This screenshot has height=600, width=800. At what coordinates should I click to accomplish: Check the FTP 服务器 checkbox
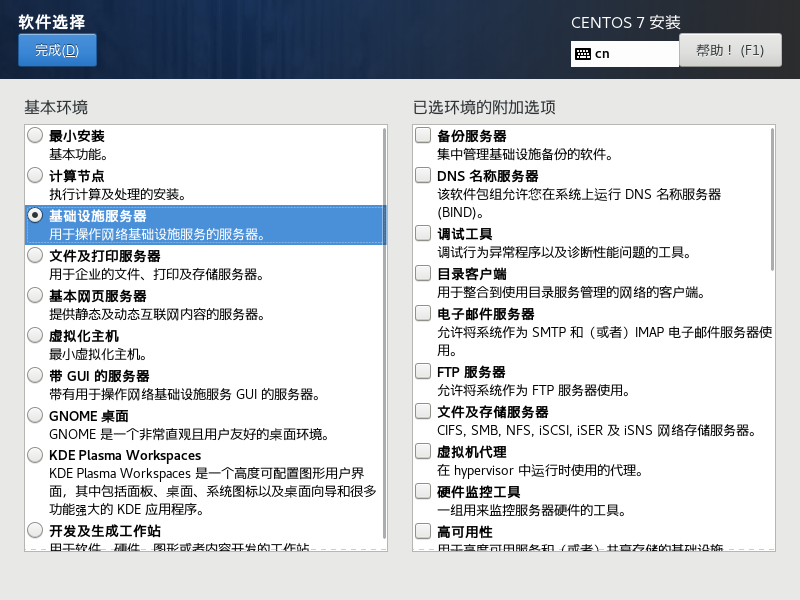(x=424, y=371)
